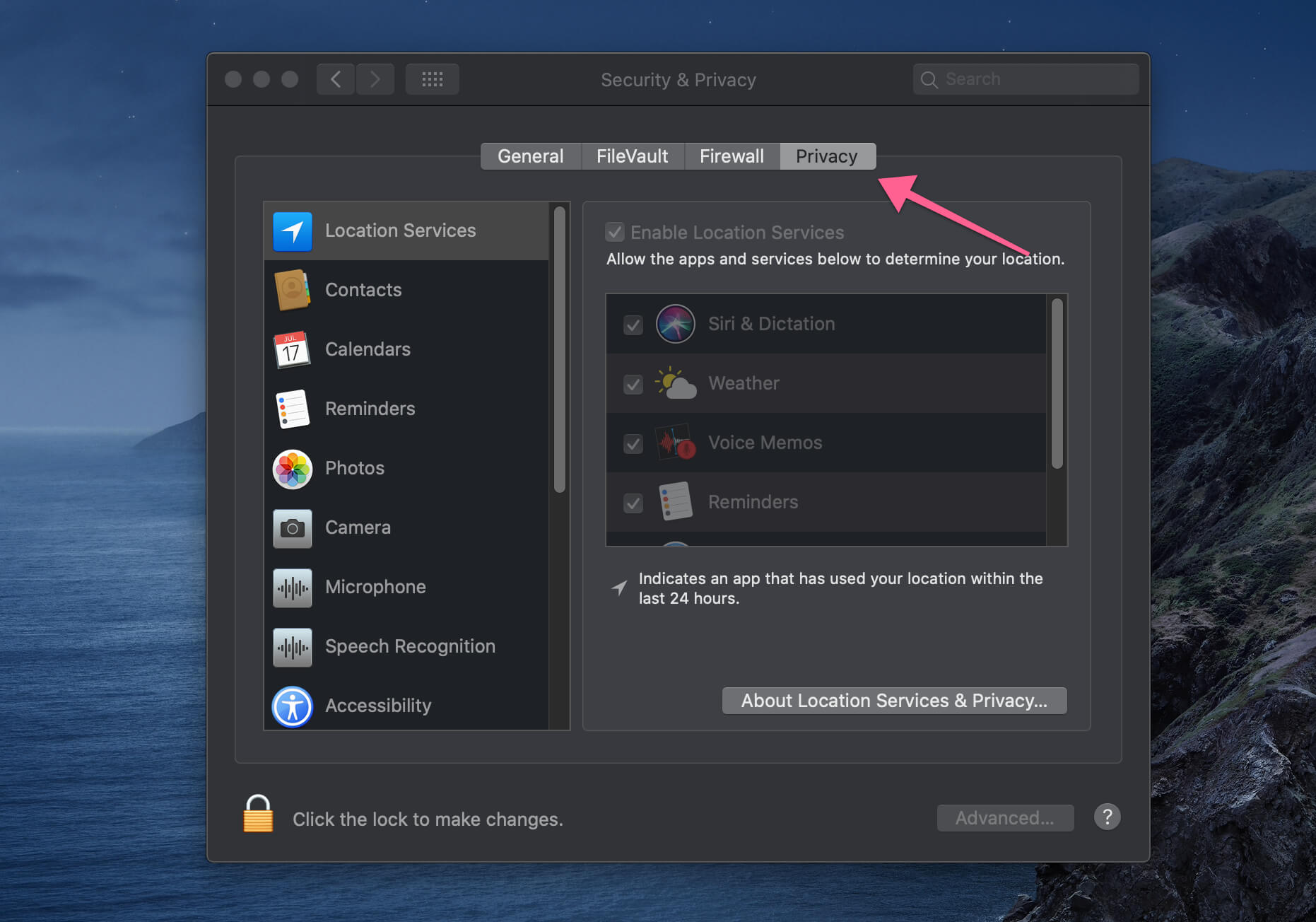The height and width of the screenshot is (922, 1316).
Task: Show all preferences grid button
Action: 432,79
